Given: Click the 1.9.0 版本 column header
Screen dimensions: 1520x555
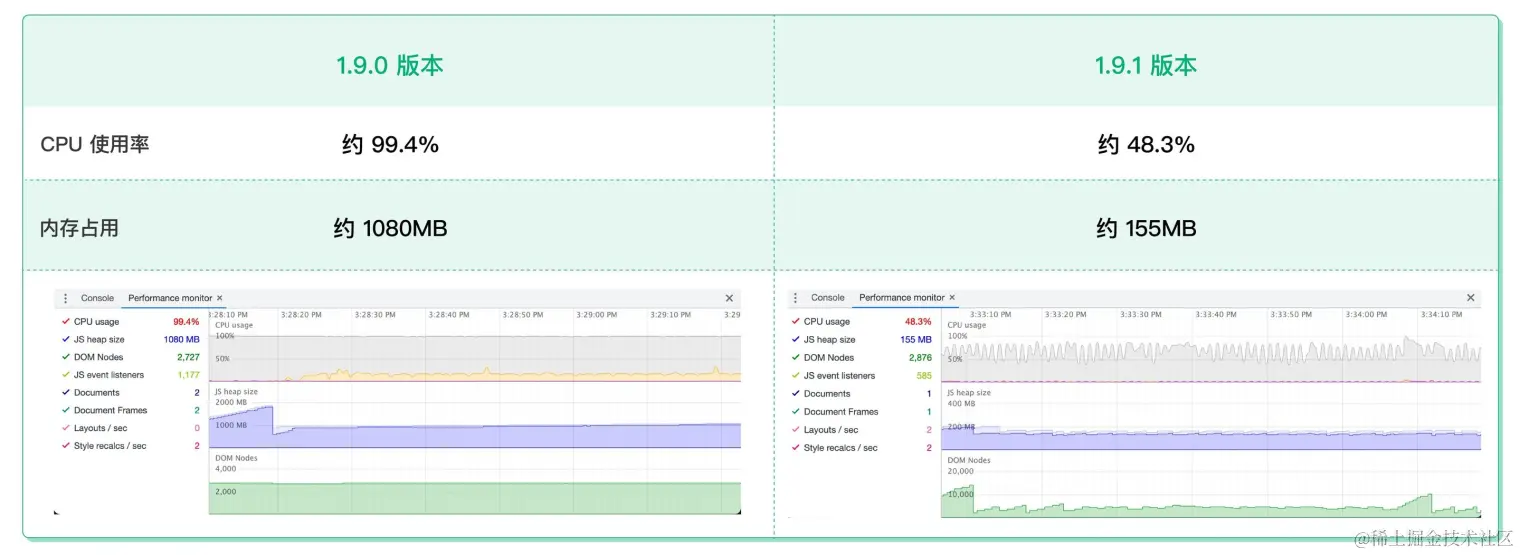Looking at the screenshot, I should click(390, 66).
